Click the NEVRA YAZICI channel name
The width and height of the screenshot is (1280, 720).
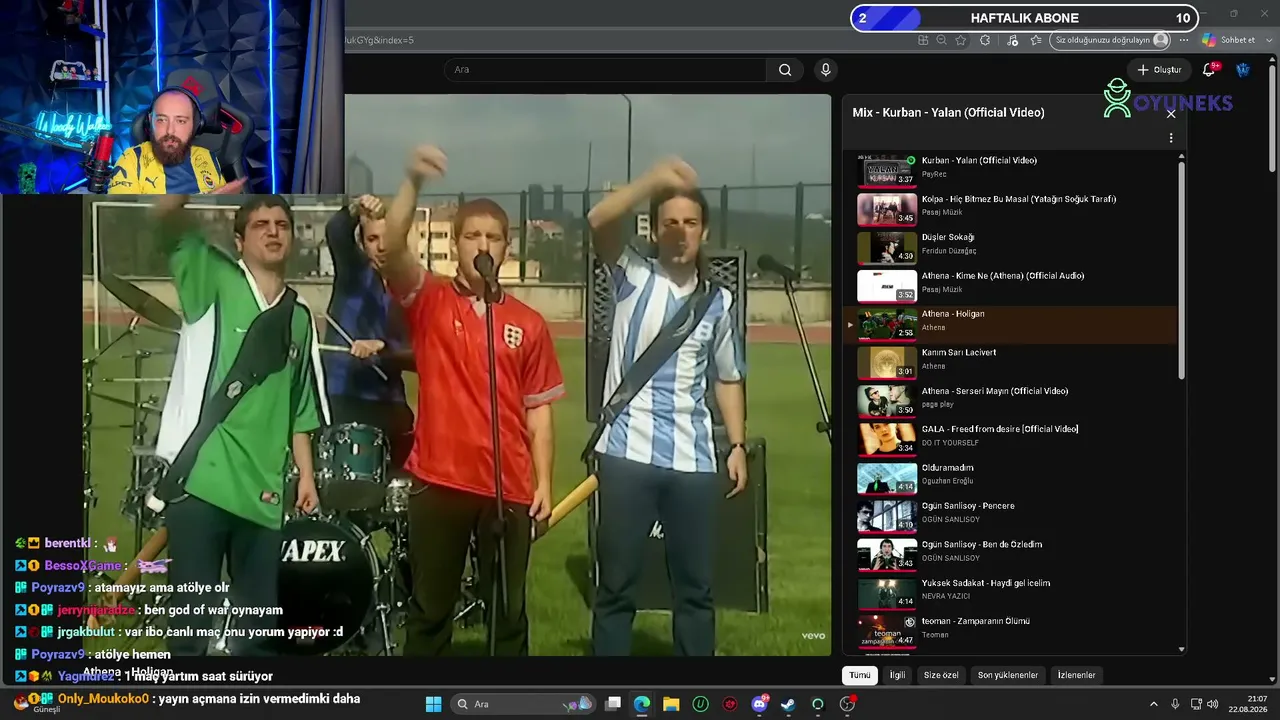(x=946, y=597)
